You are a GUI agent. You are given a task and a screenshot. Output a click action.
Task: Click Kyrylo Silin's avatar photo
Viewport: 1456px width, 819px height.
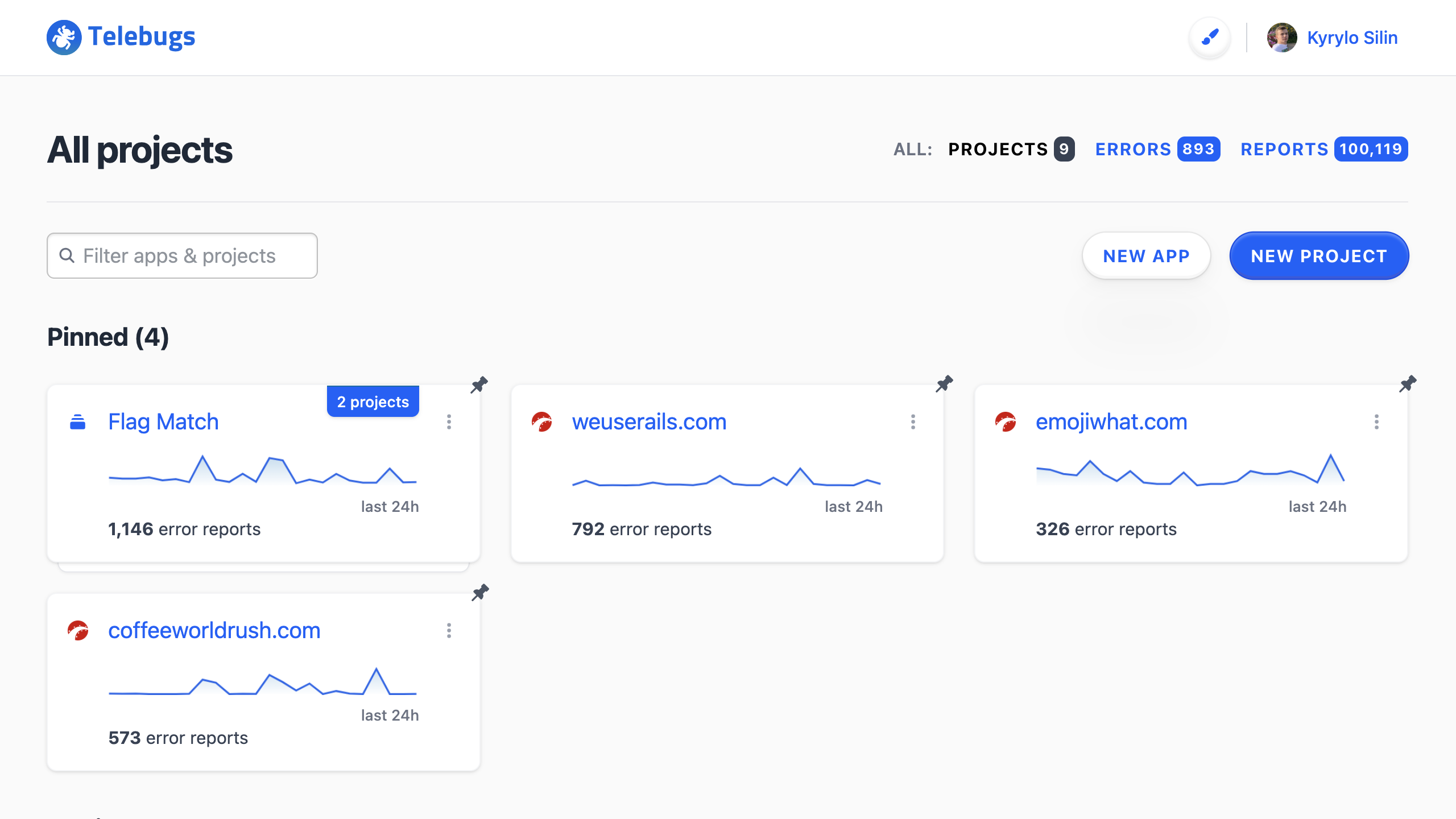(x=1282, y=38)
